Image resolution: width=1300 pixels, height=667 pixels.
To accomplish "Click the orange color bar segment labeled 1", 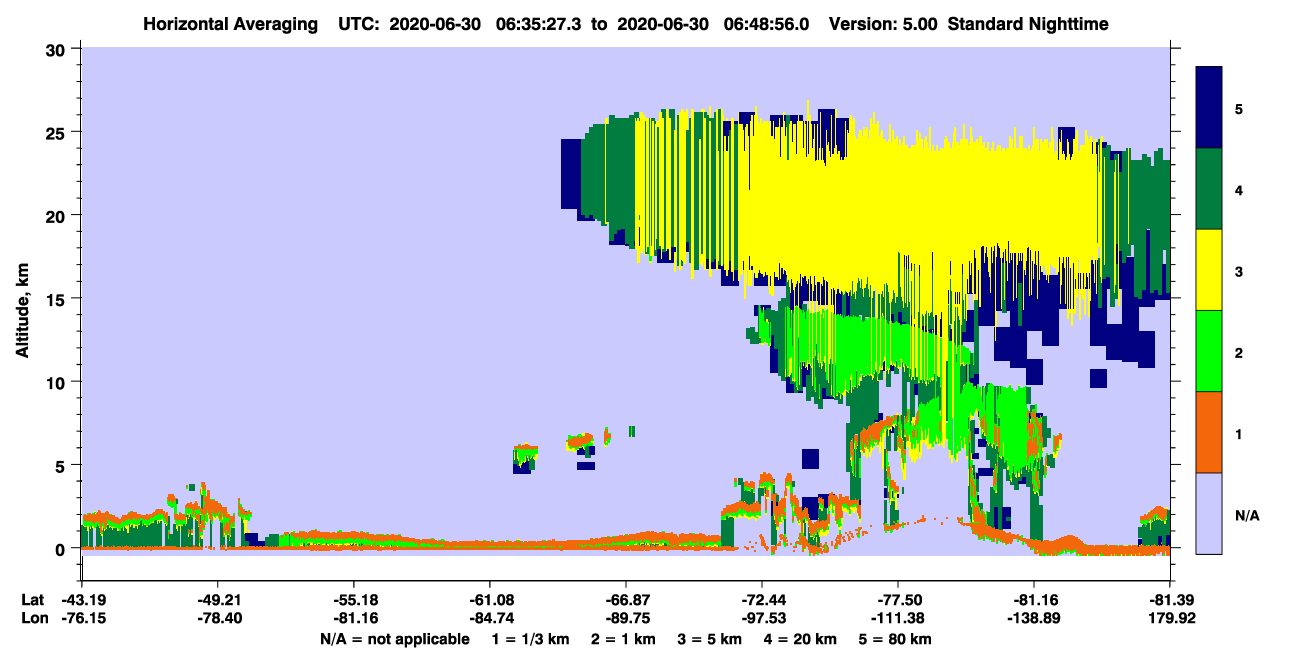I will point(1209,432).
